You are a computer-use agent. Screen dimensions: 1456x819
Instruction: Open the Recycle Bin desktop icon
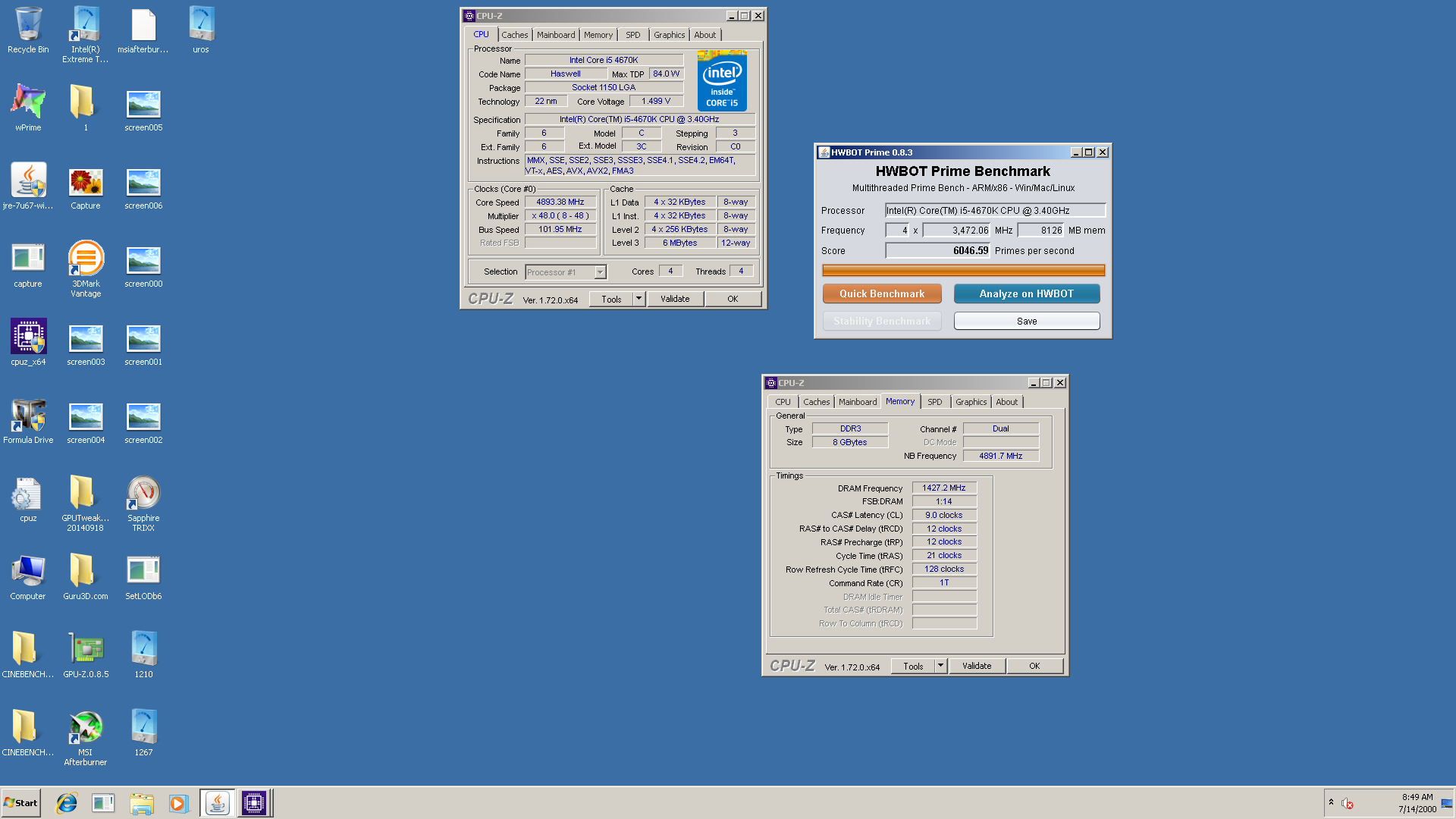coord(28,30)
